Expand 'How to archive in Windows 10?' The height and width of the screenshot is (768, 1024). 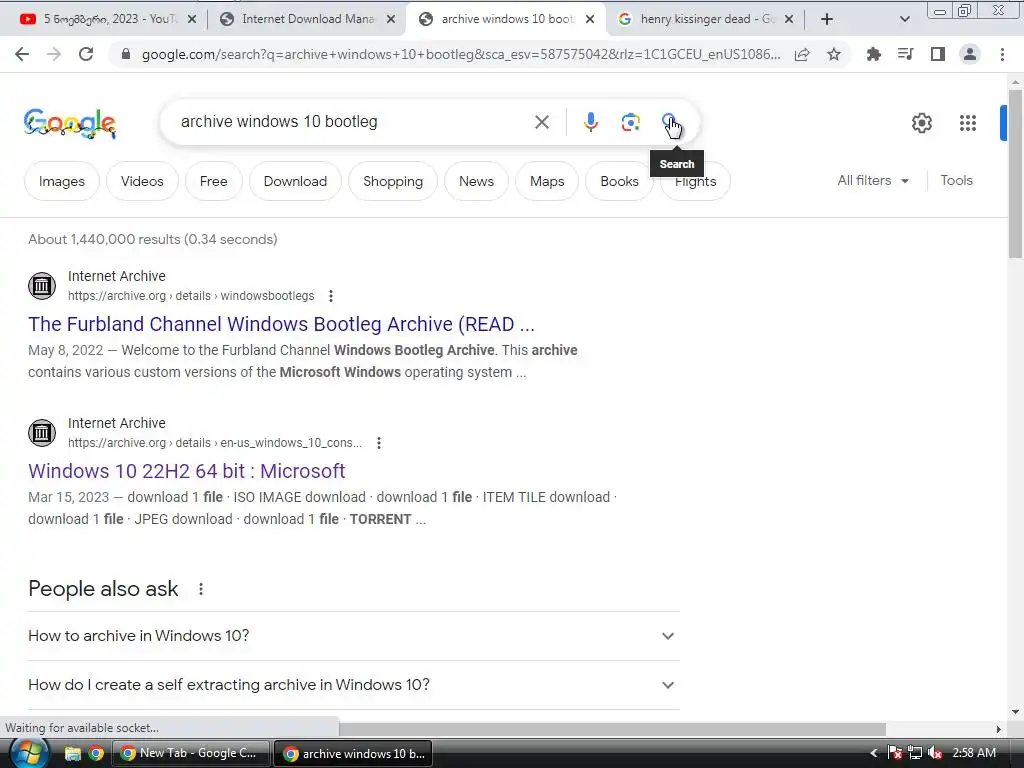coord(353,636)
